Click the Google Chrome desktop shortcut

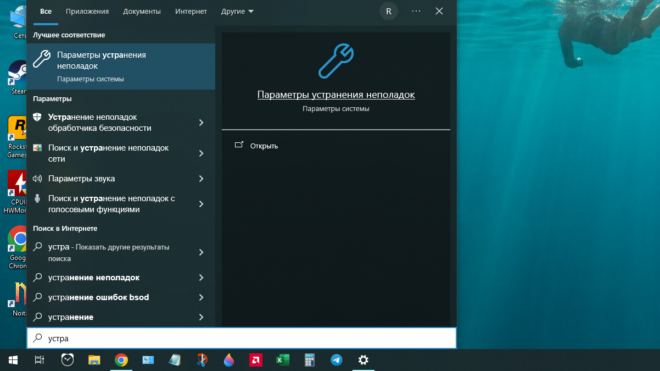(18, 248)
